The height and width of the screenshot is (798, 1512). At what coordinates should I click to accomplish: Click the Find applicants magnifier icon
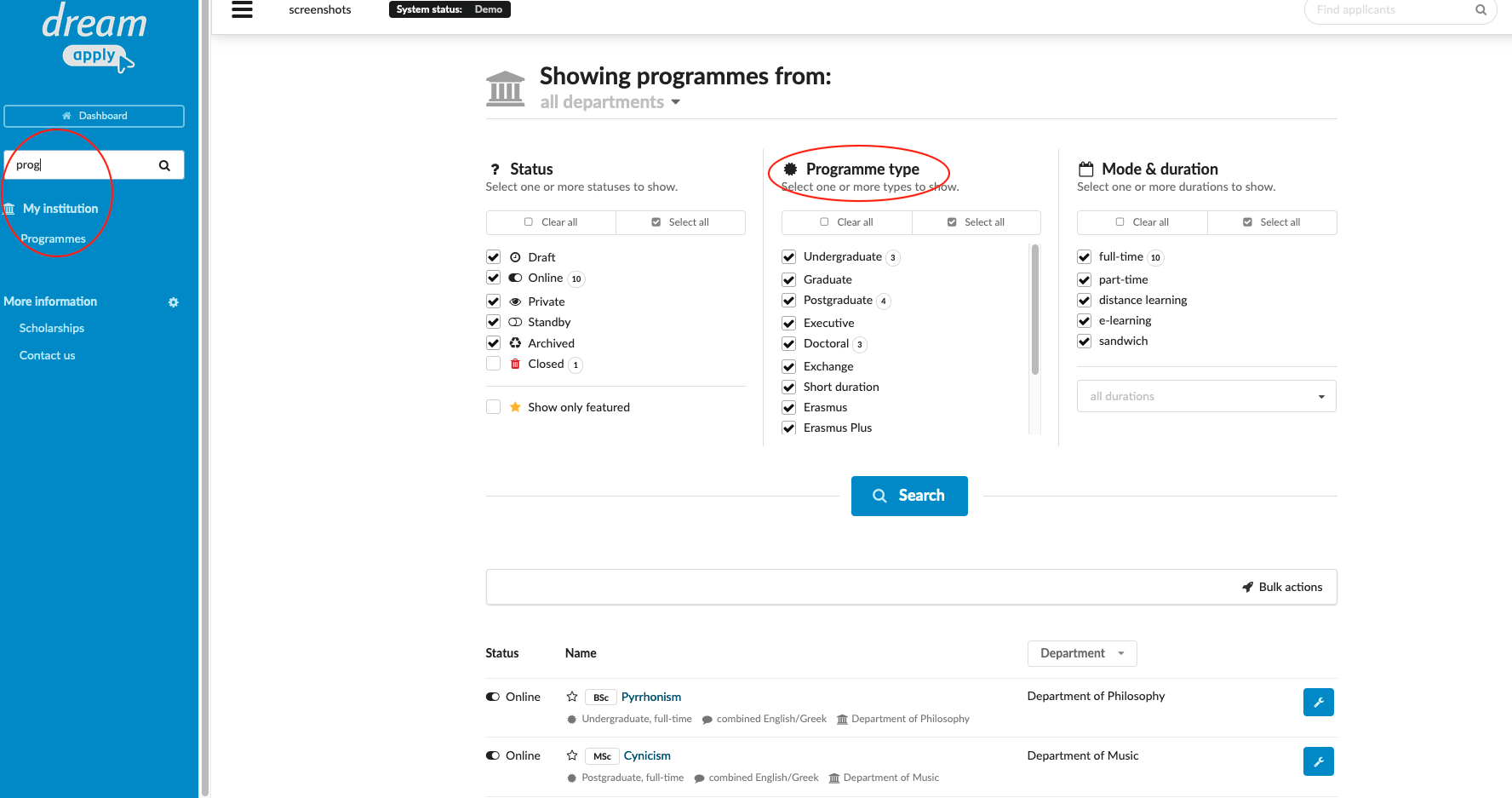point(1480,10)
